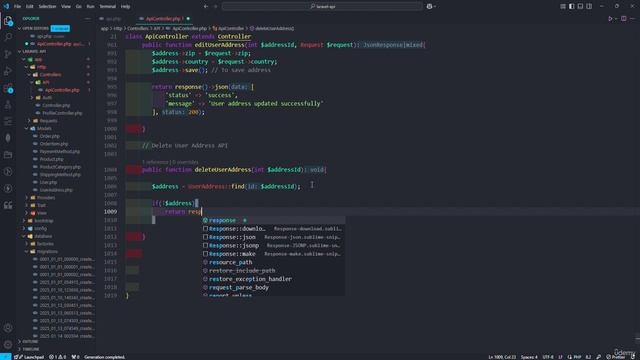Open editor More Actions ellipsis

coord(632,19)
